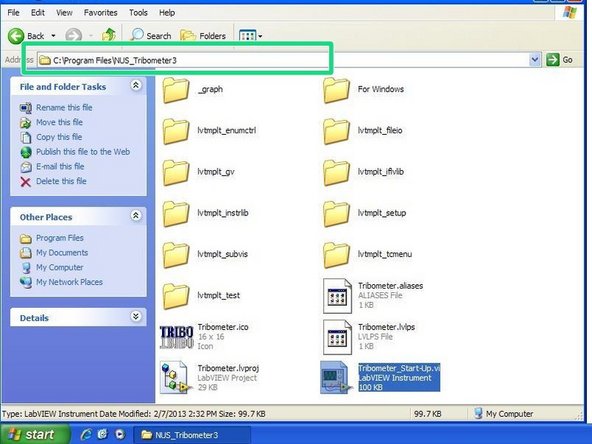Image resolution: width=592 pixels, height=444 pixels.
Task: Click the NUS_Tribometer3 taskbar button
Action: tap(192, 435)
